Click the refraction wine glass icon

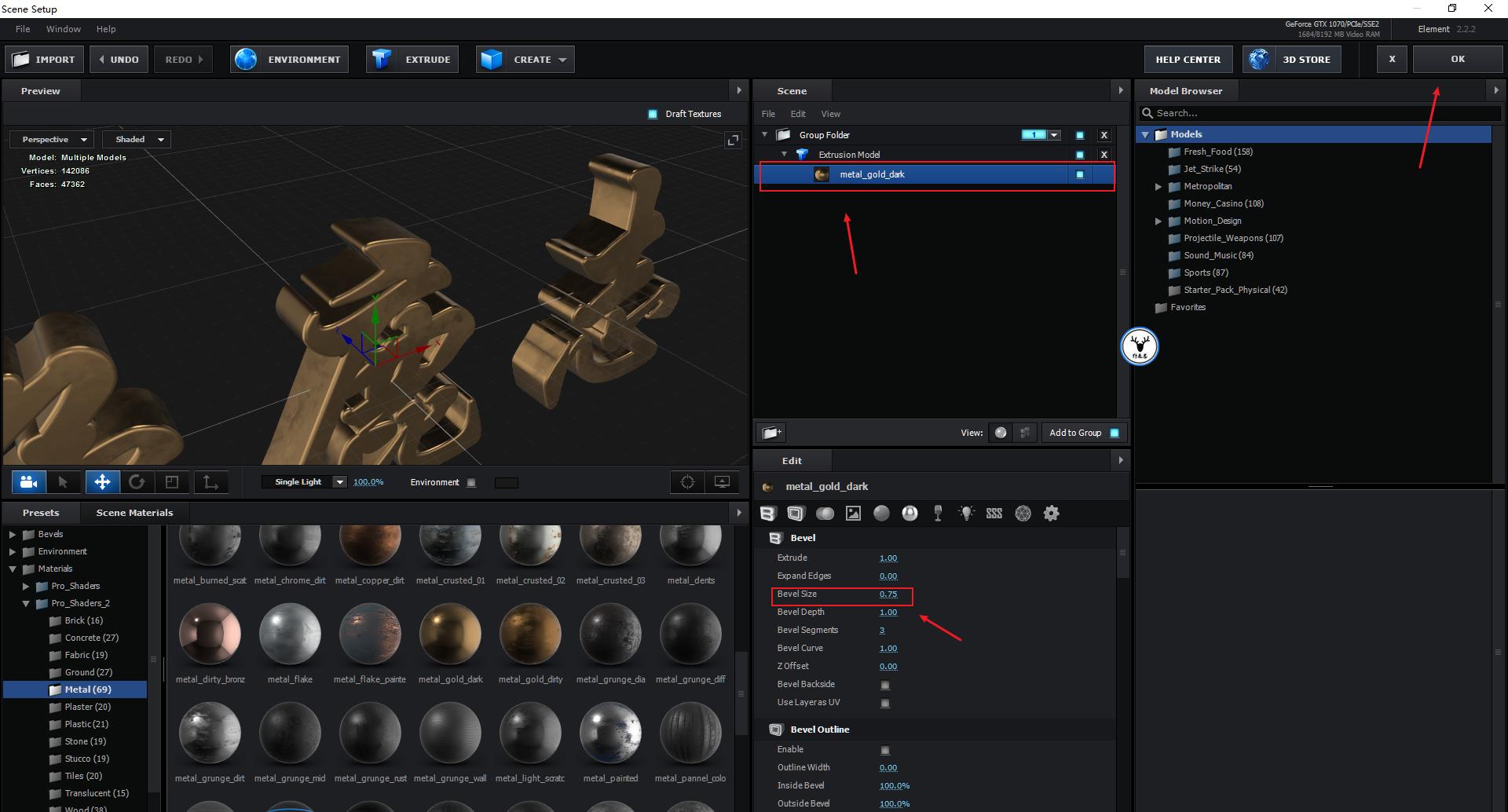[938, 514]
